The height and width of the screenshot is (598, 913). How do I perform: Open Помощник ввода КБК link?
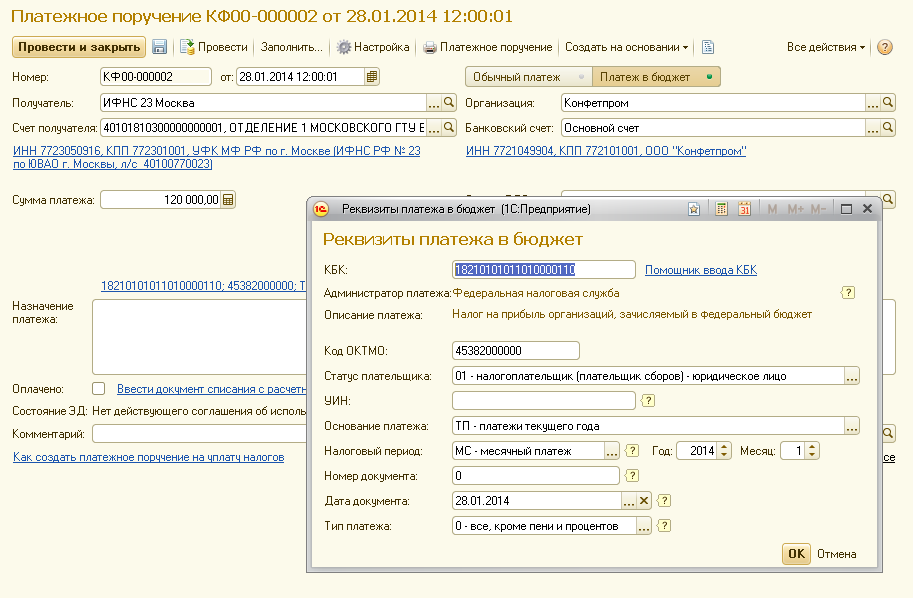tap(701, 270)
